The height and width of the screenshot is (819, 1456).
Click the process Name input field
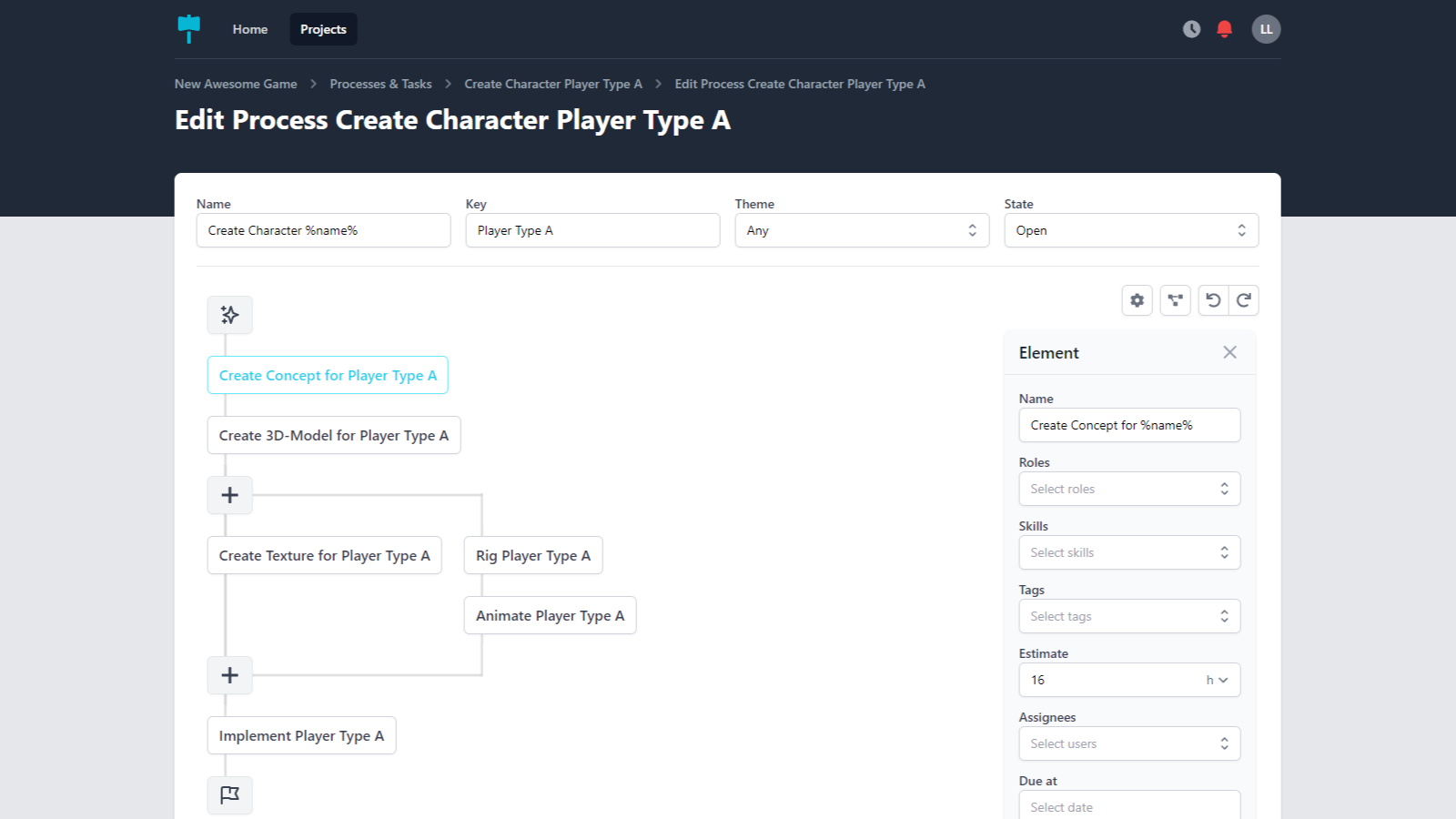pyautogui.click(x=323, y=230)
